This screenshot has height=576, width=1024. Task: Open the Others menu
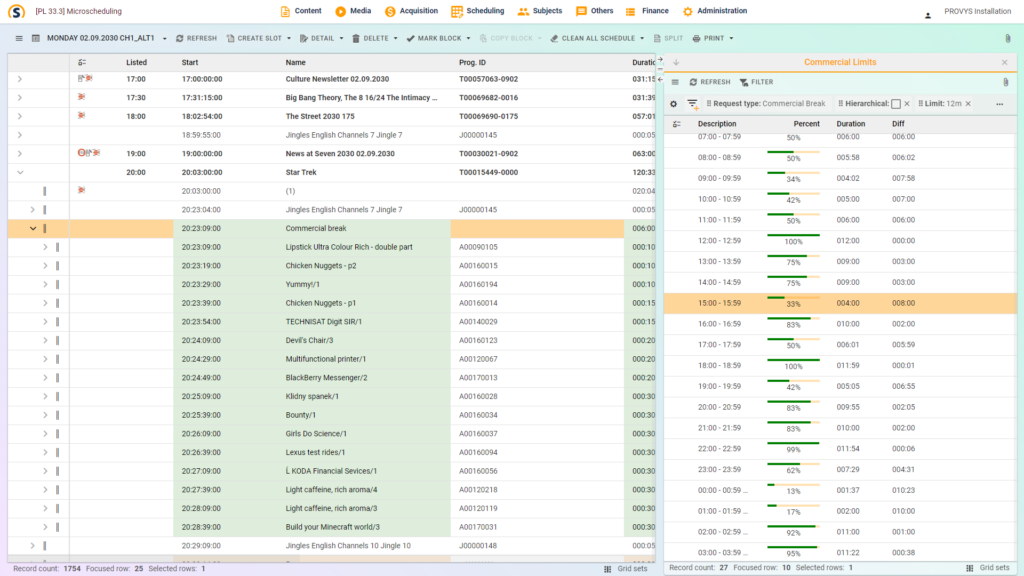(594, 11)
